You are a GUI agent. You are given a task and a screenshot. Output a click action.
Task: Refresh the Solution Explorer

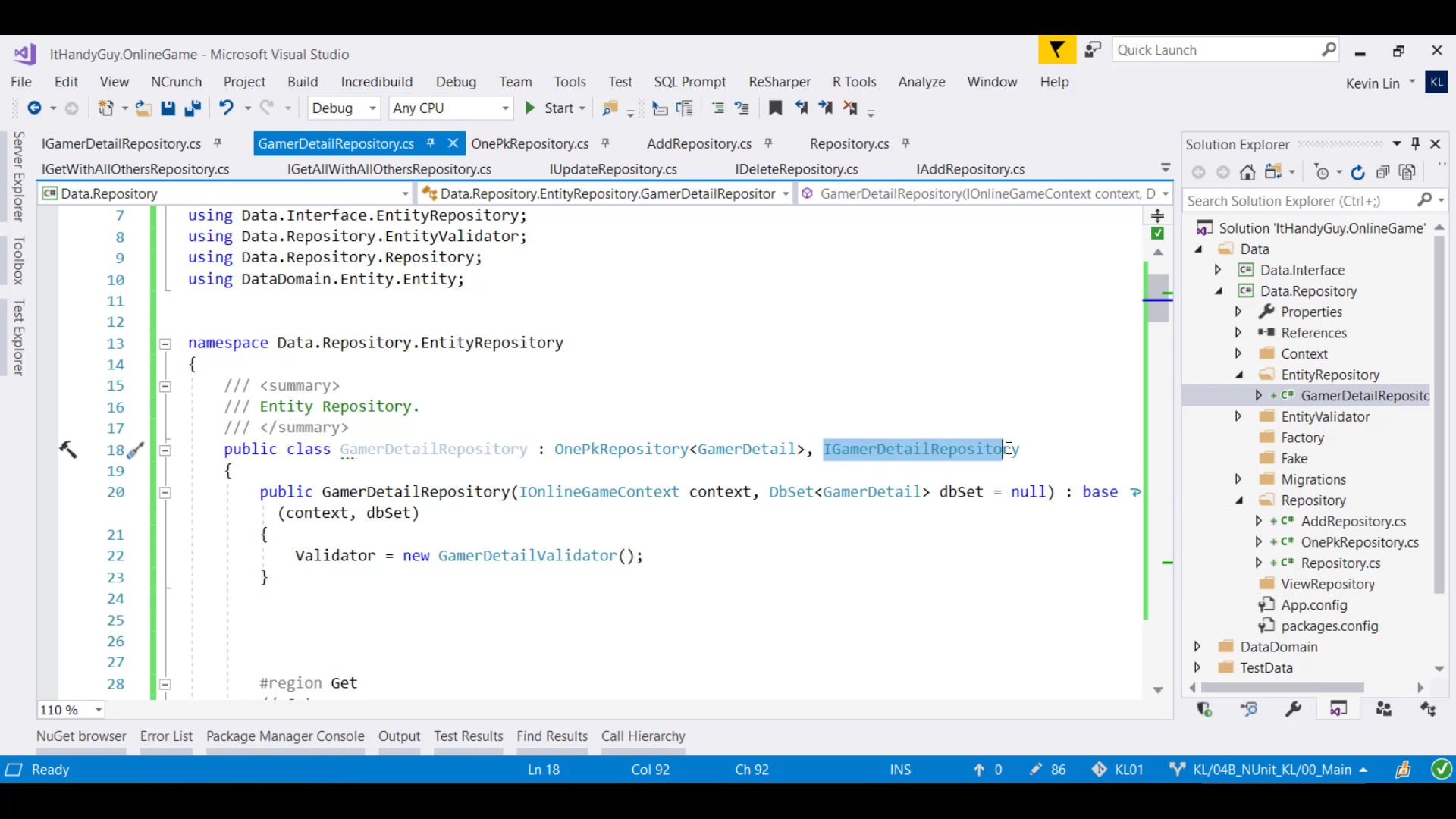1357,173
